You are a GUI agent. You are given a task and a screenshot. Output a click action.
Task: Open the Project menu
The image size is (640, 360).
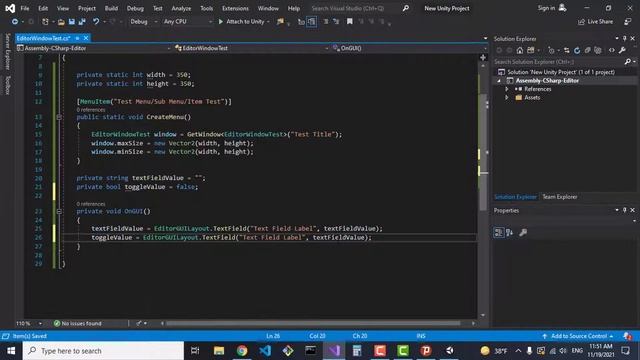click(87, 8)
